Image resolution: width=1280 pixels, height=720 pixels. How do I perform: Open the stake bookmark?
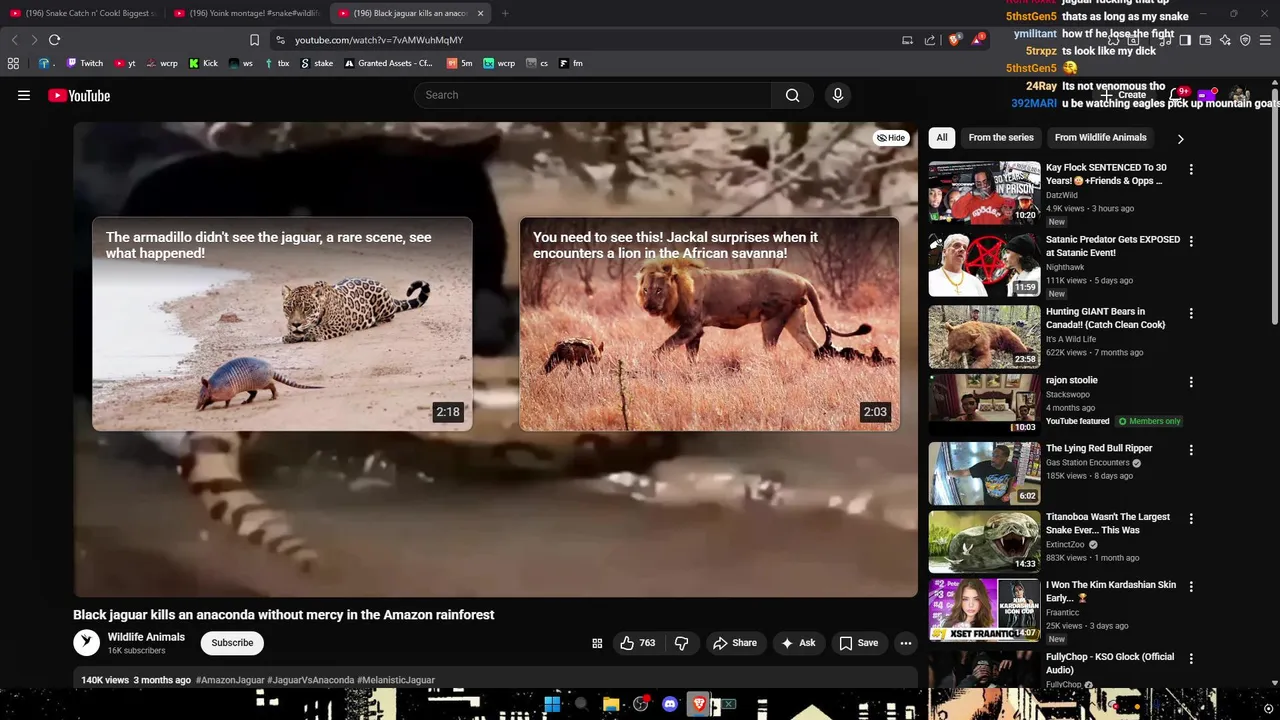point(317,63)
